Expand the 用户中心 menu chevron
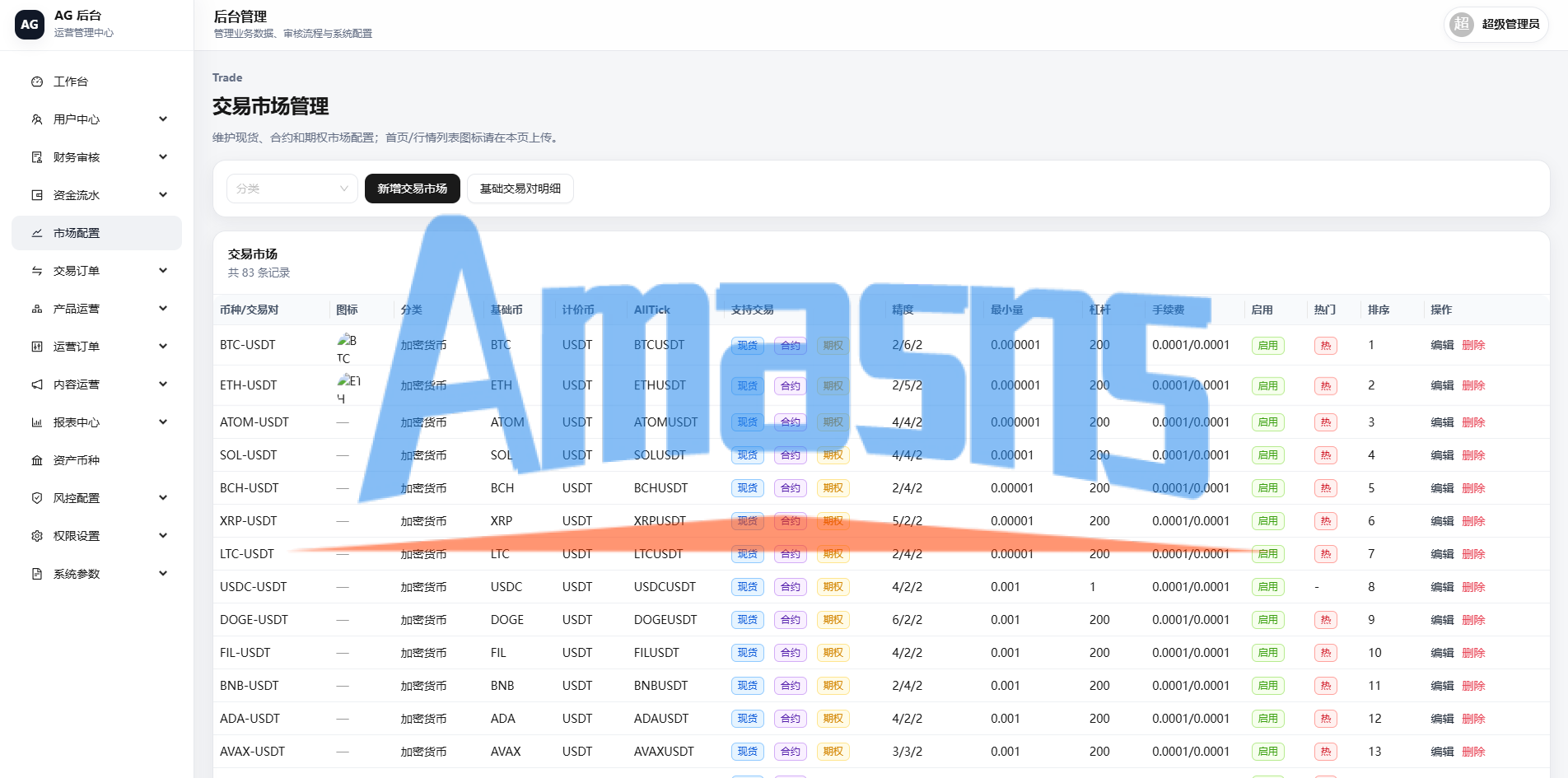 coord(163,119)
